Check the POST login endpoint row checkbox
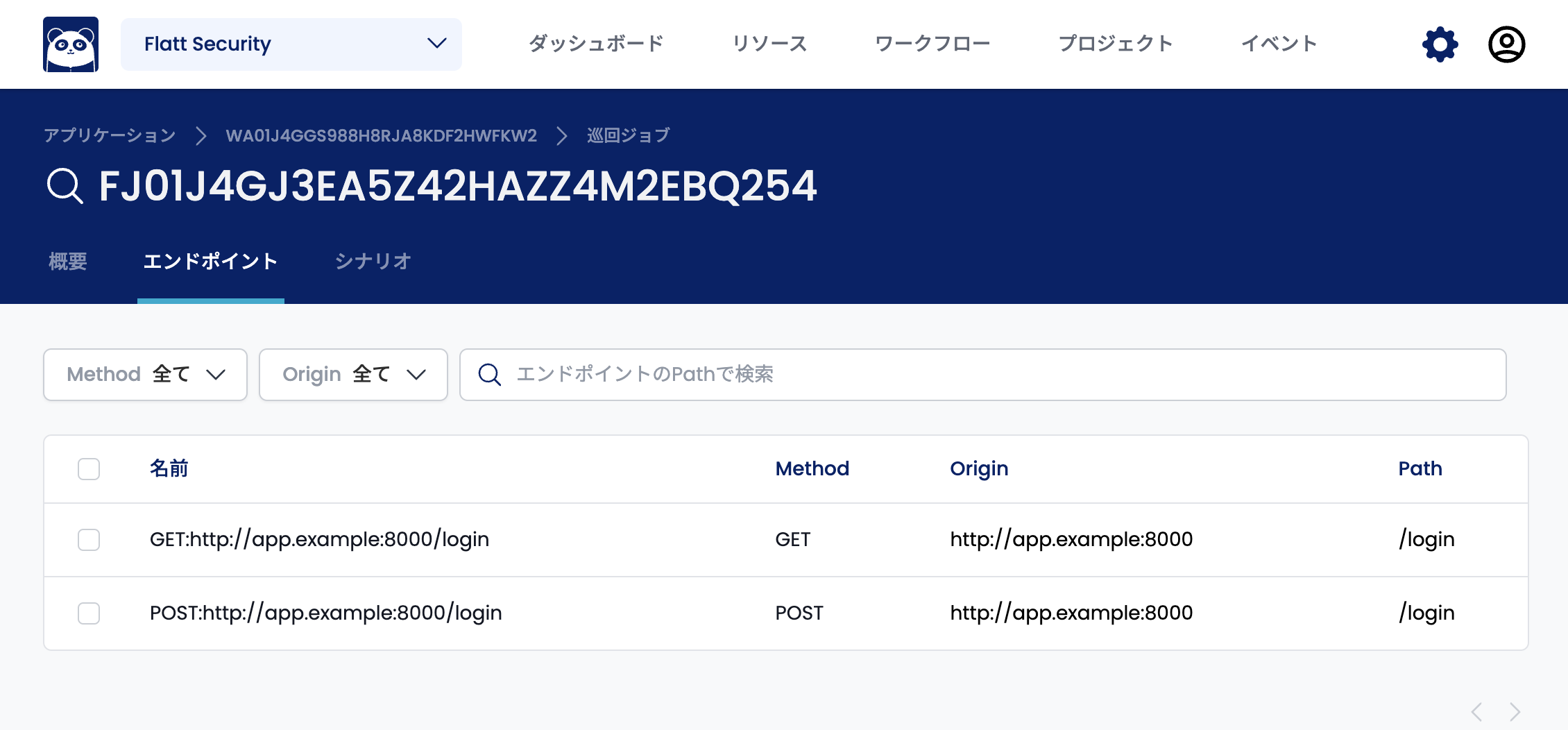This screenshot has height=730, width=1568. [x=89, y=613]
